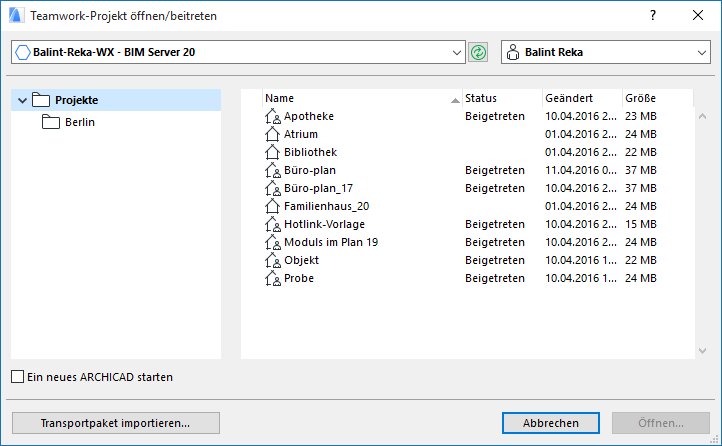Click the Bibliothek project house icon
This screenshot has height=446, width=722.
pyautogui.click(x=272, y=152)
